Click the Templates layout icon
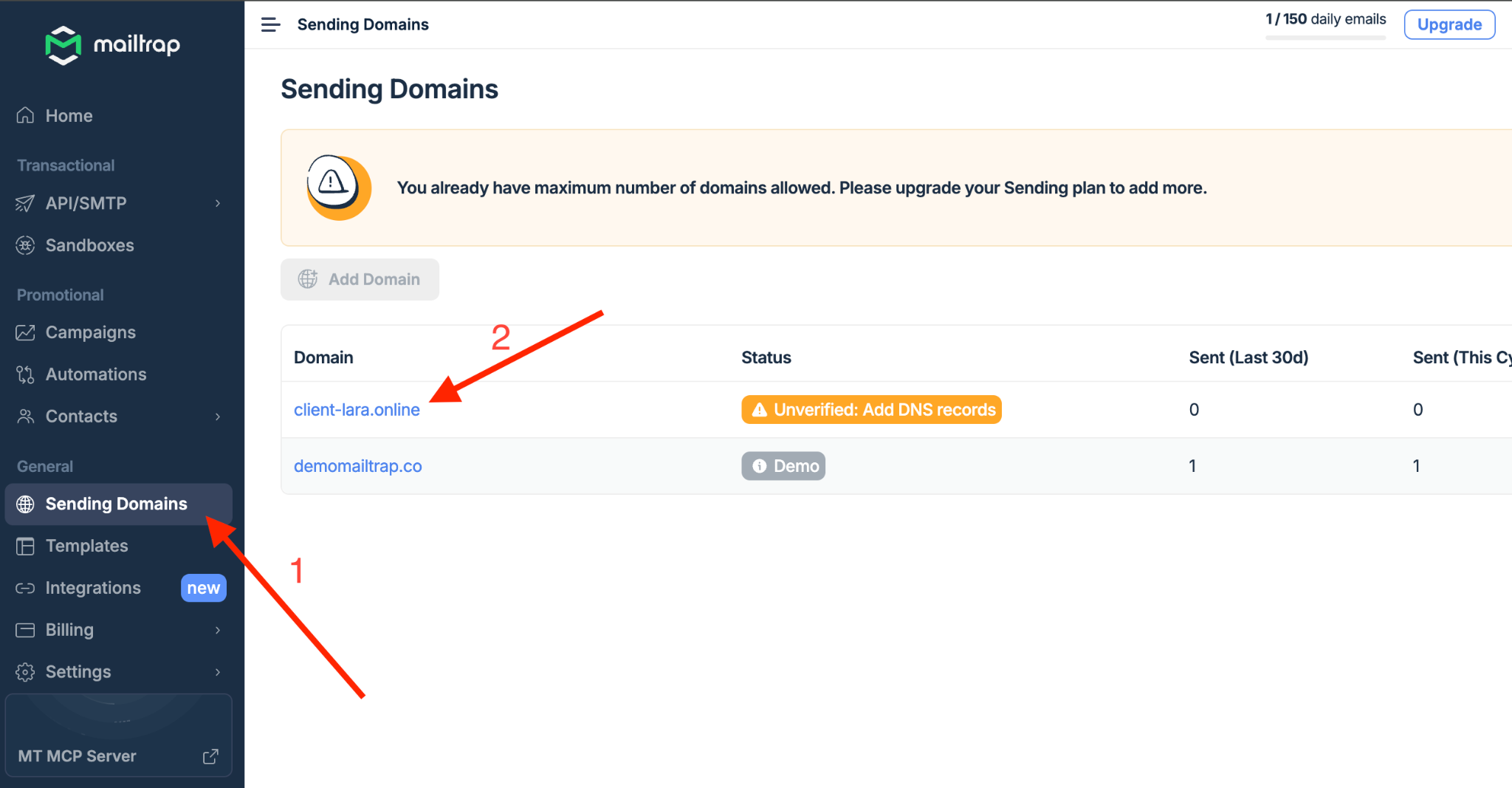This screenshot has width=1512, height=788. (25, 546)
